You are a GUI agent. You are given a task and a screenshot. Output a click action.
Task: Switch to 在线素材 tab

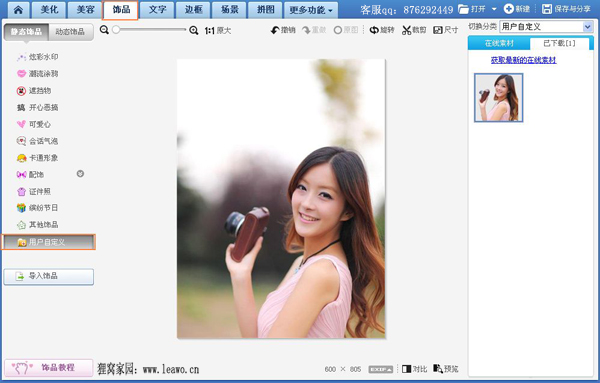(x=499, y=43)
